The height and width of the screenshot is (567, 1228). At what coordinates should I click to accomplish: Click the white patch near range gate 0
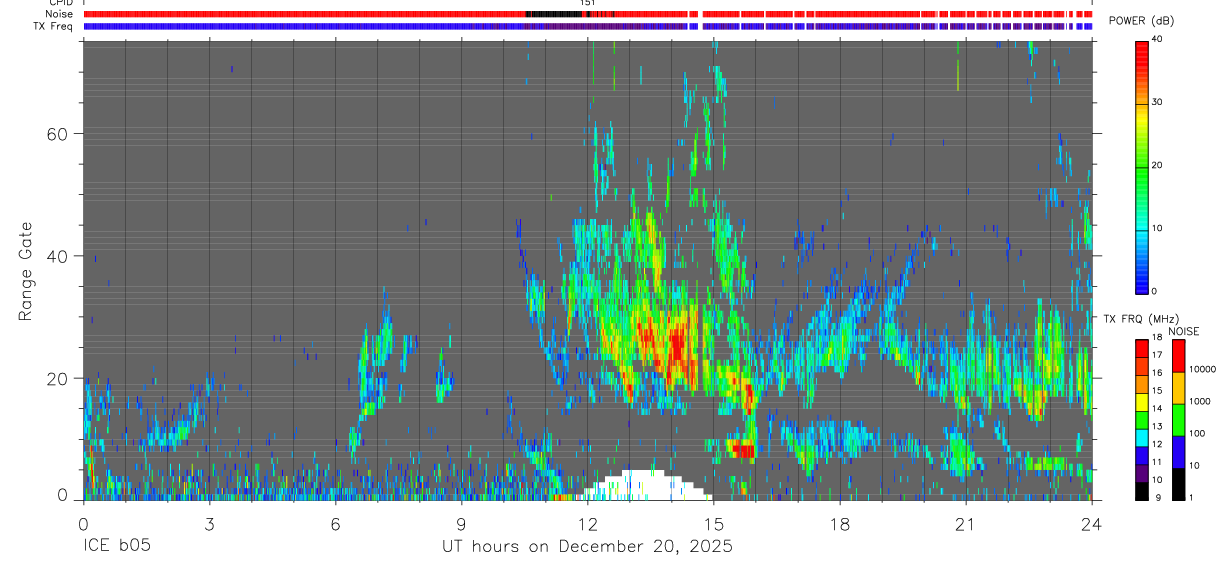click(643, 486)
